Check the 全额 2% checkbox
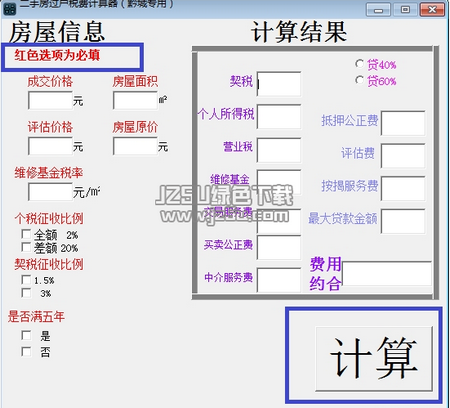The image size is (450, 408). click(26, 234)
